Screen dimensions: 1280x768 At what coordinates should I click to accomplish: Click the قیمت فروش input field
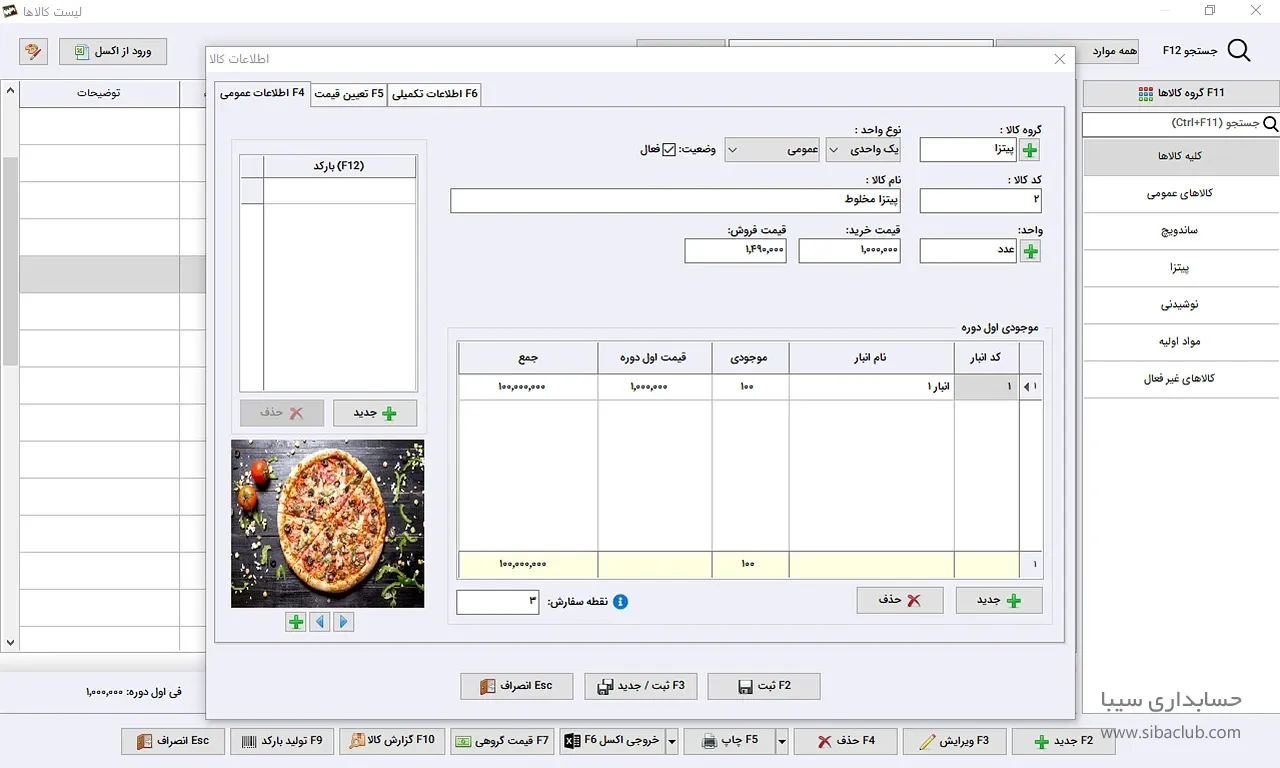735,251
